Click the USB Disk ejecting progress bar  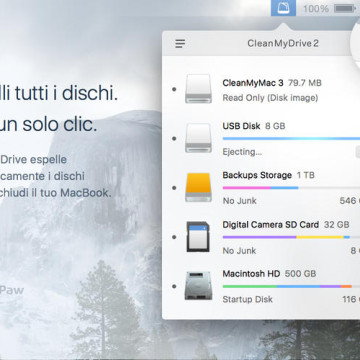pyautogui.click(x=291, y=138)
